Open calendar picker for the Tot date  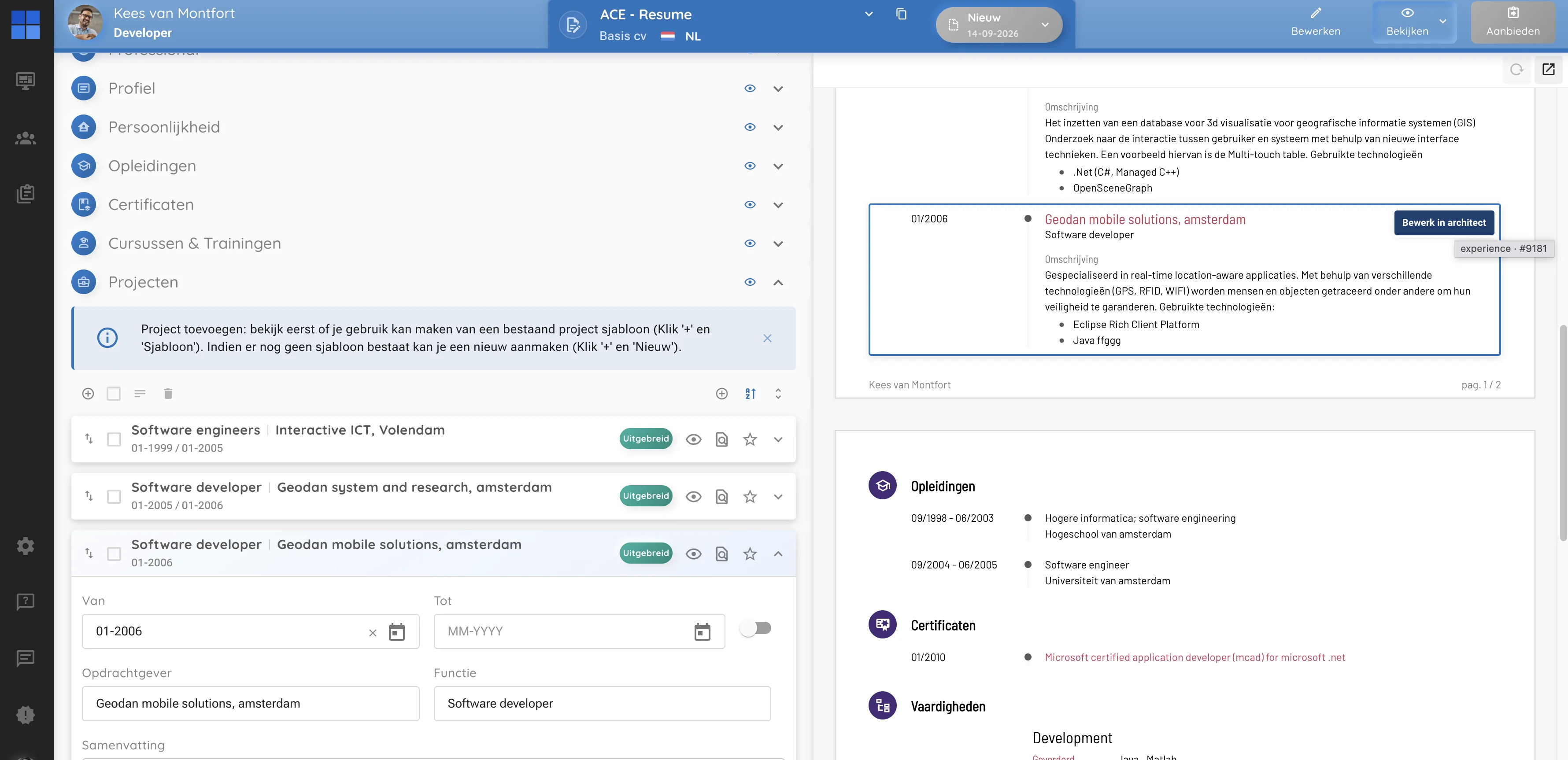(703, 631)
